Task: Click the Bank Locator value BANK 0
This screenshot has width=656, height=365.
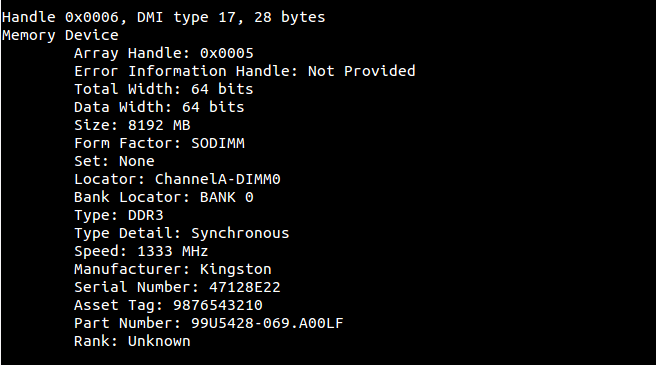Action: 226,197
